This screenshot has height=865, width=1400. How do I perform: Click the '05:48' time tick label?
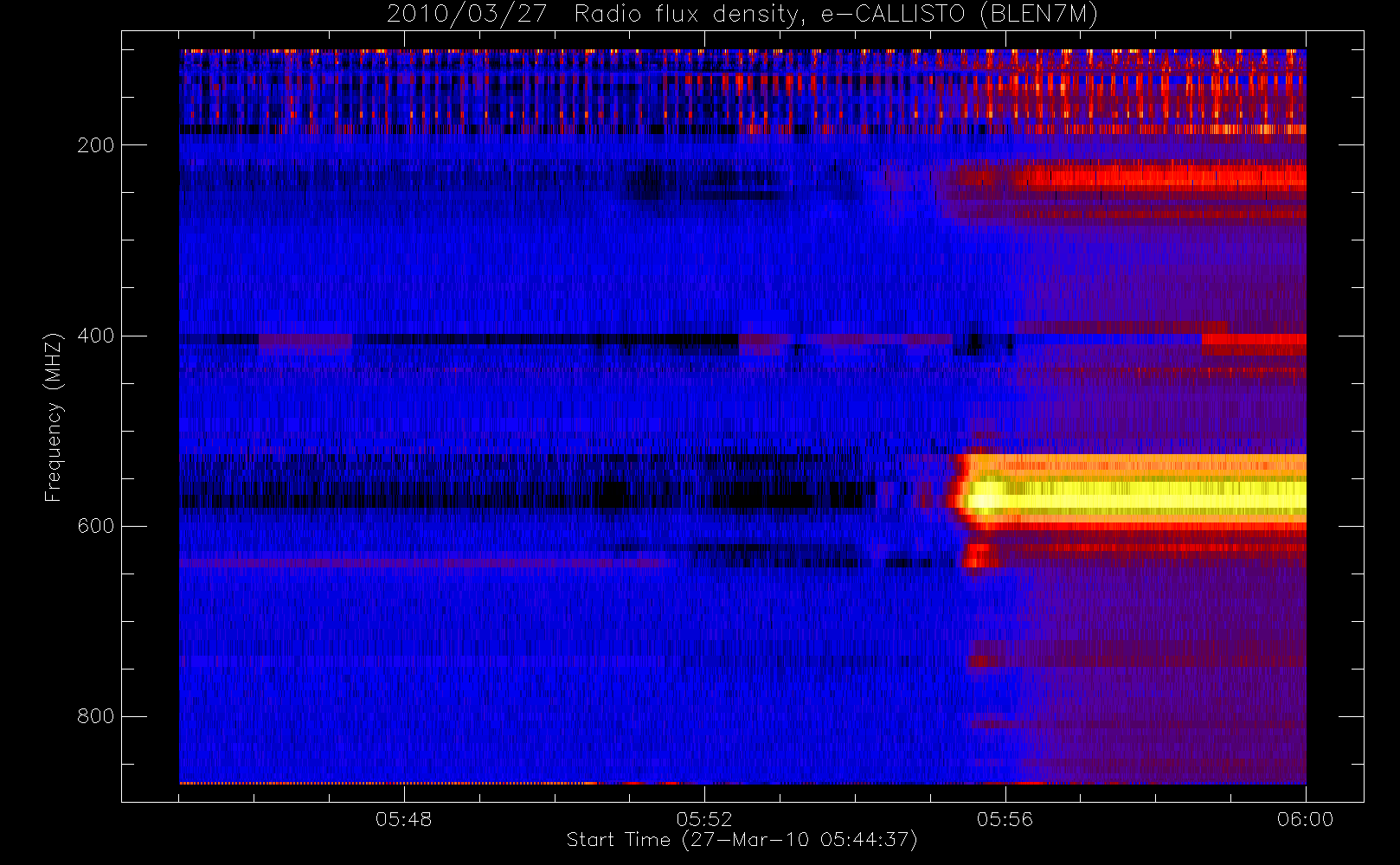403,819
